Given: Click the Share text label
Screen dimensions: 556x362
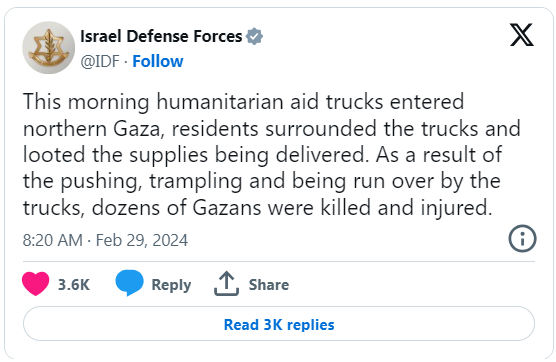Looking at the screenshot, I should (x=269, y=284).
